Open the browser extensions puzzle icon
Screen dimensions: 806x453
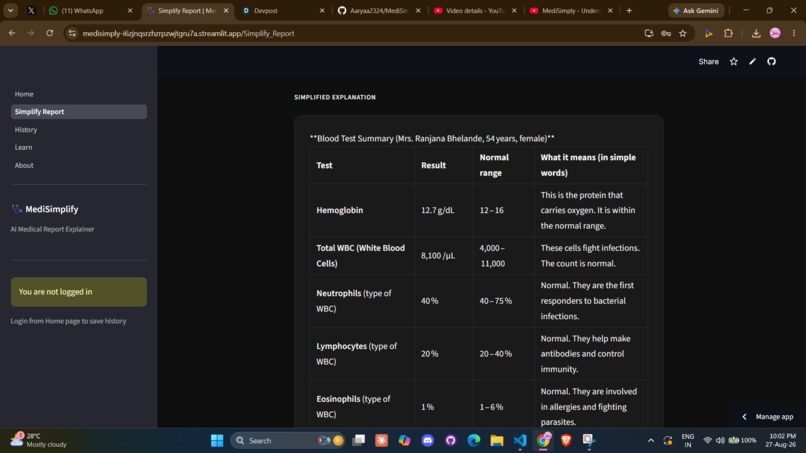[728, 33]
